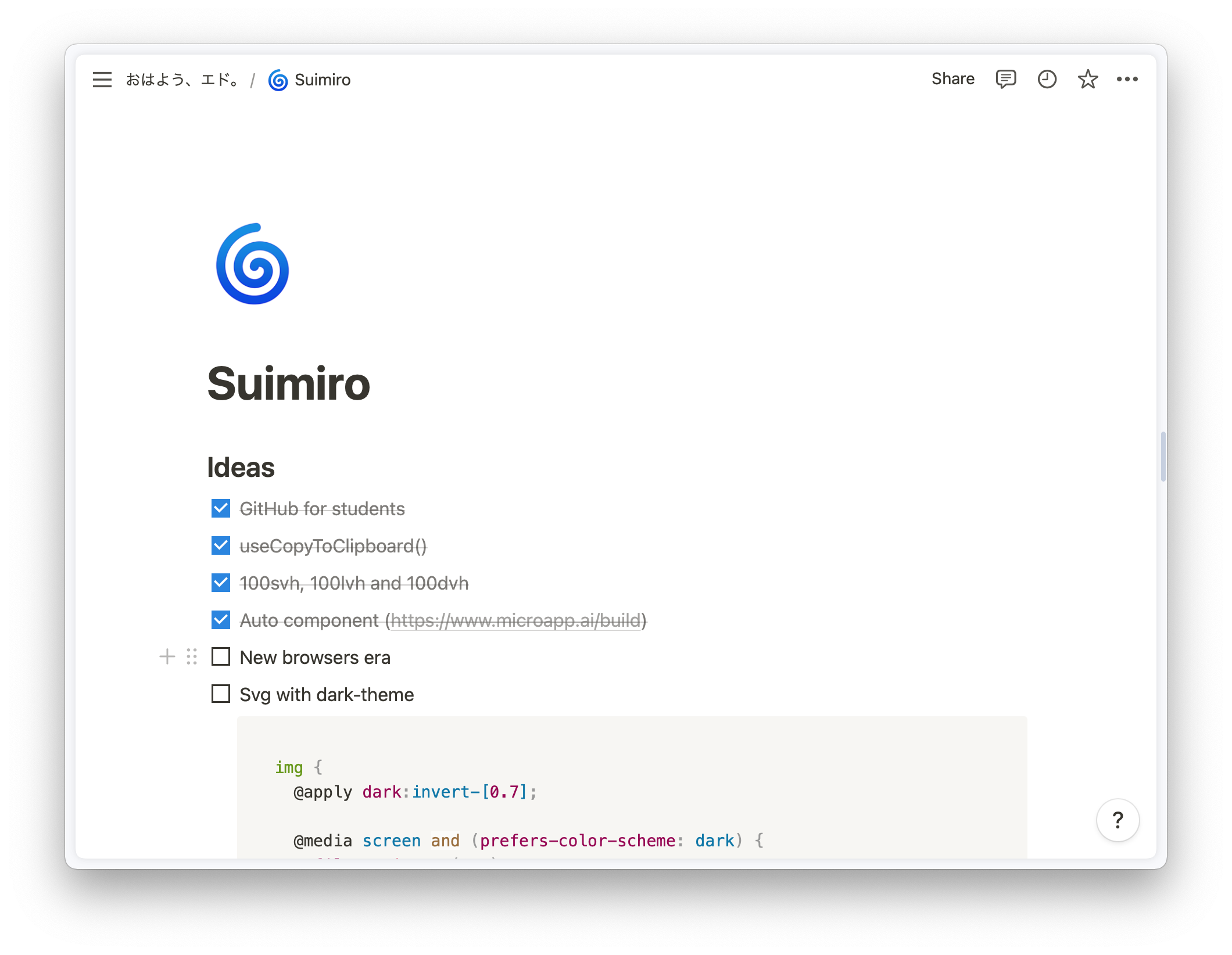Image resolution: width=1232 pixels, height=955 pixels.
Task: Check the Svg with dark-theme item
Action: 221,694
